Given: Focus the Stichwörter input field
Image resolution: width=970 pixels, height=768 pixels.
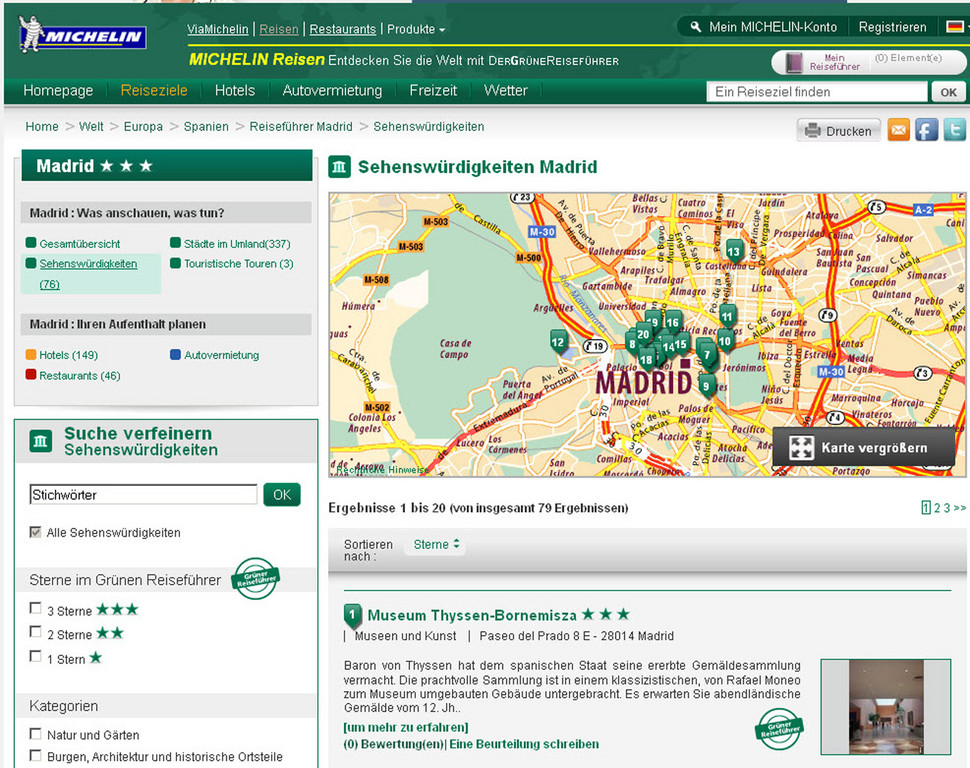Looking at the screenshot, I should click(143, 494).
